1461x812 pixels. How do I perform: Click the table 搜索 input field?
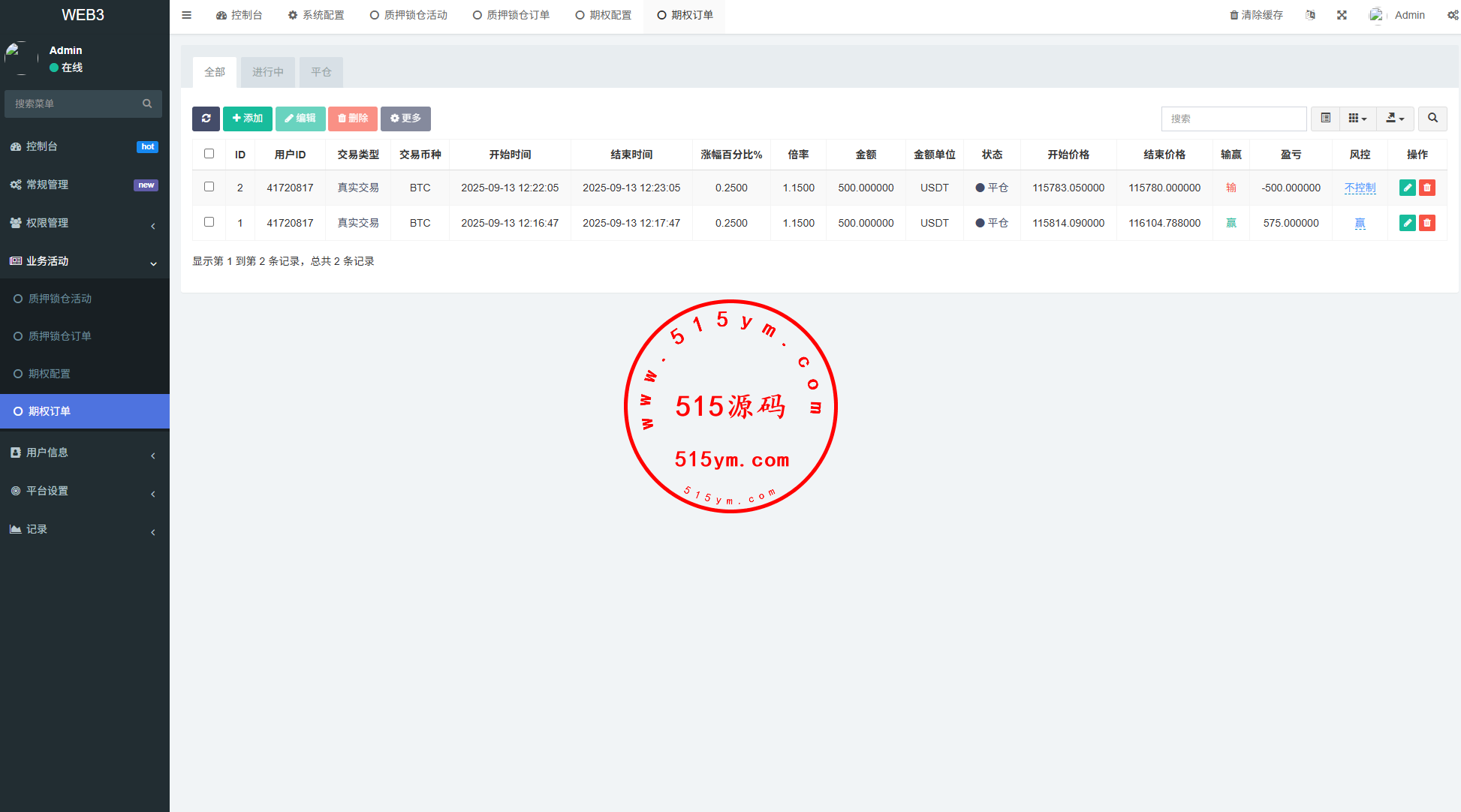pyautogui.click(x=1234, y=119)
